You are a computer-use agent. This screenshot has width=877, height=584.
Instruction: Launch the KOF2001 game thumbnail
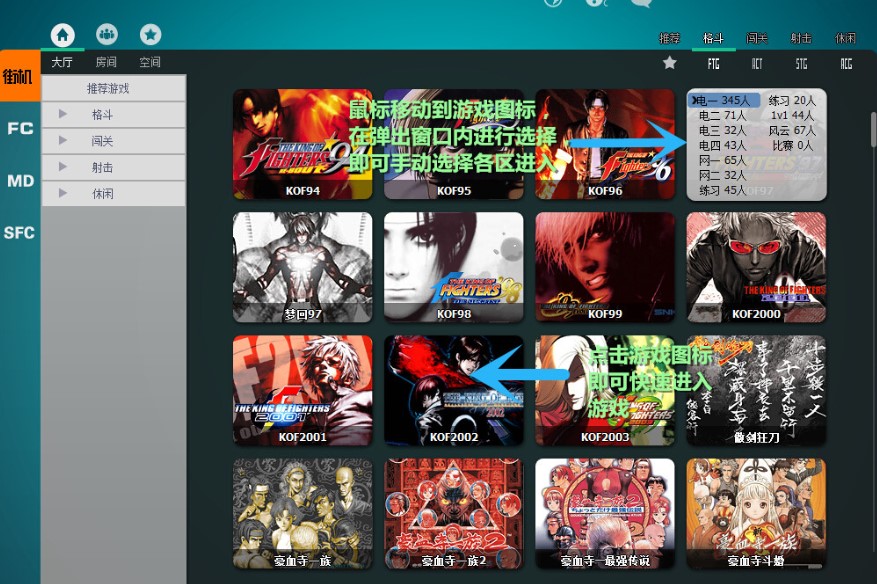(x=303, y=390)
